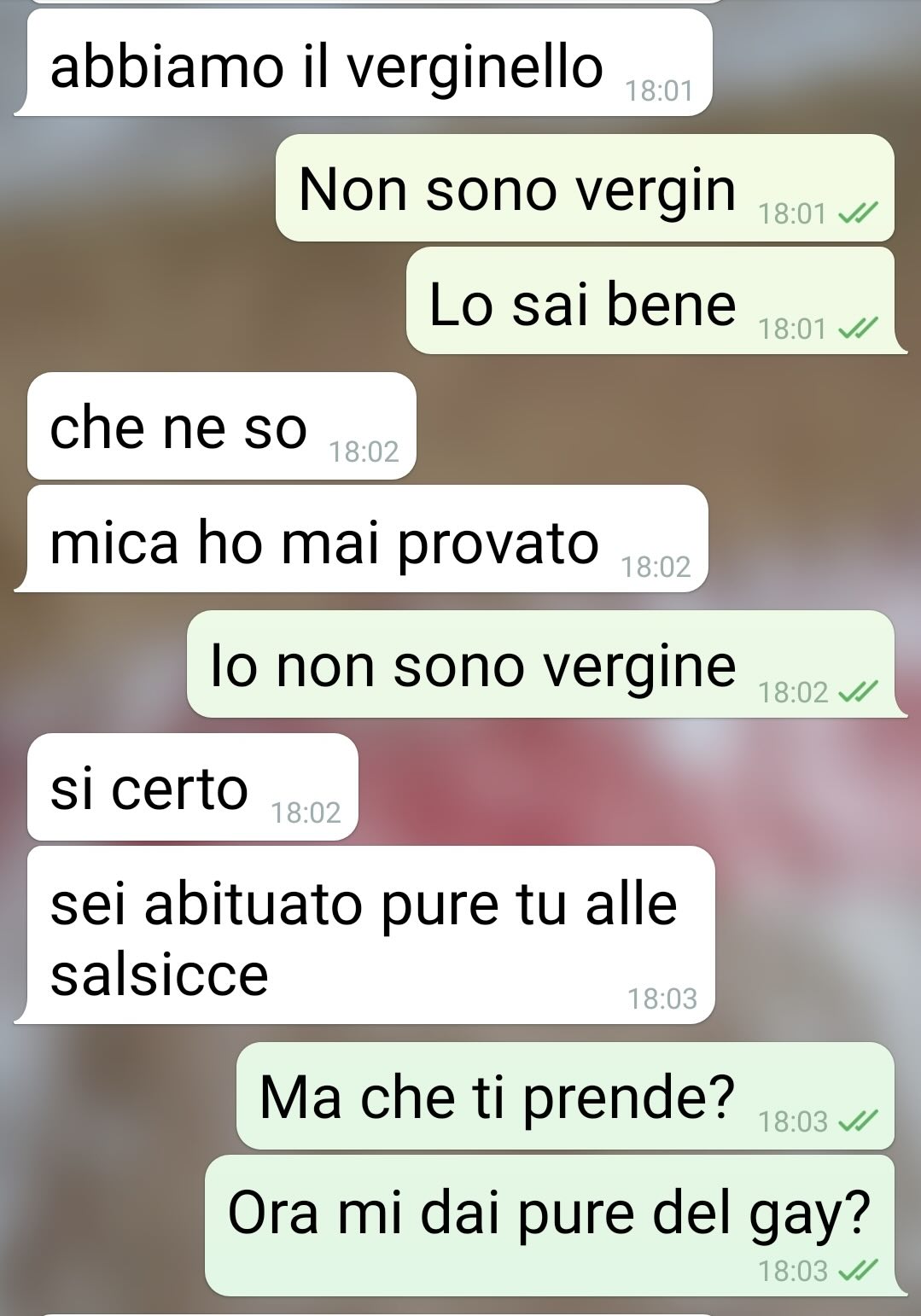921x1316 pixels.
Task: Tap the 18:01 timestamp on "abbiamo il verginello"
Action: pyautogui.click(x=659, y=90)
